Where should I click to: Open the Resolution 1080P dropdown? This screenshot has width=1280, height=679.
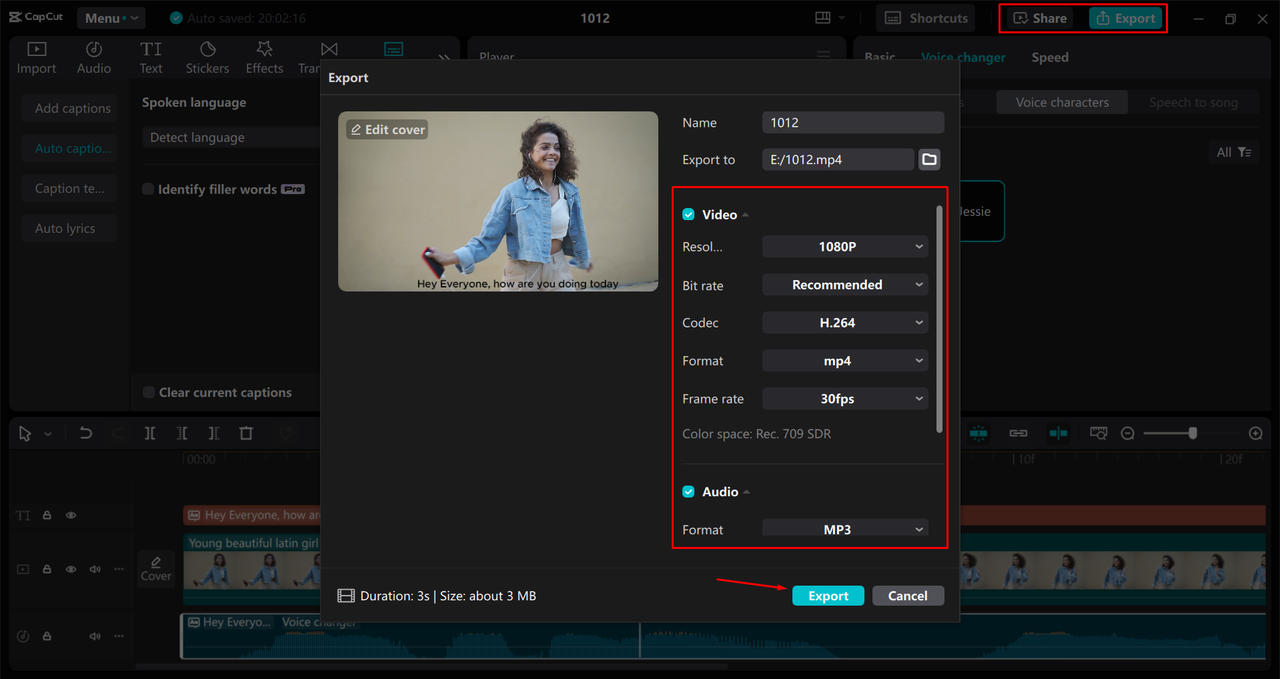click(845, 247)
